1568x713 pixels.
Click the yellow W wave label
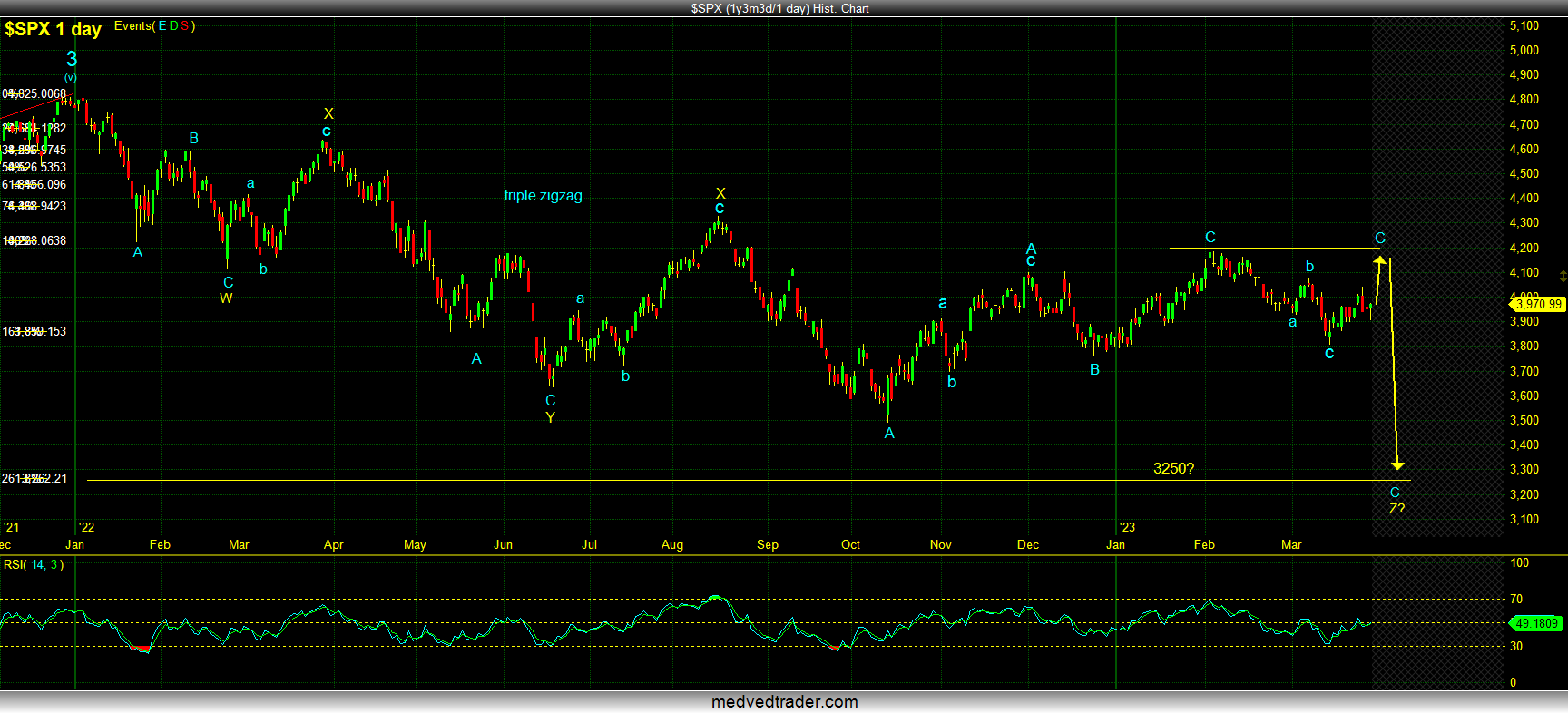[x=226, y=298]
